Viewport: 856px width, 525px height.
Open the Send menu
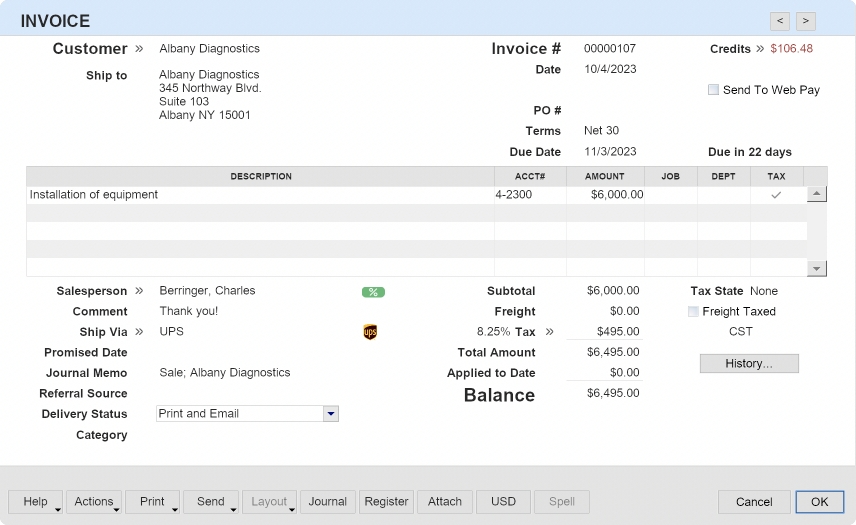tap(211, 502)
